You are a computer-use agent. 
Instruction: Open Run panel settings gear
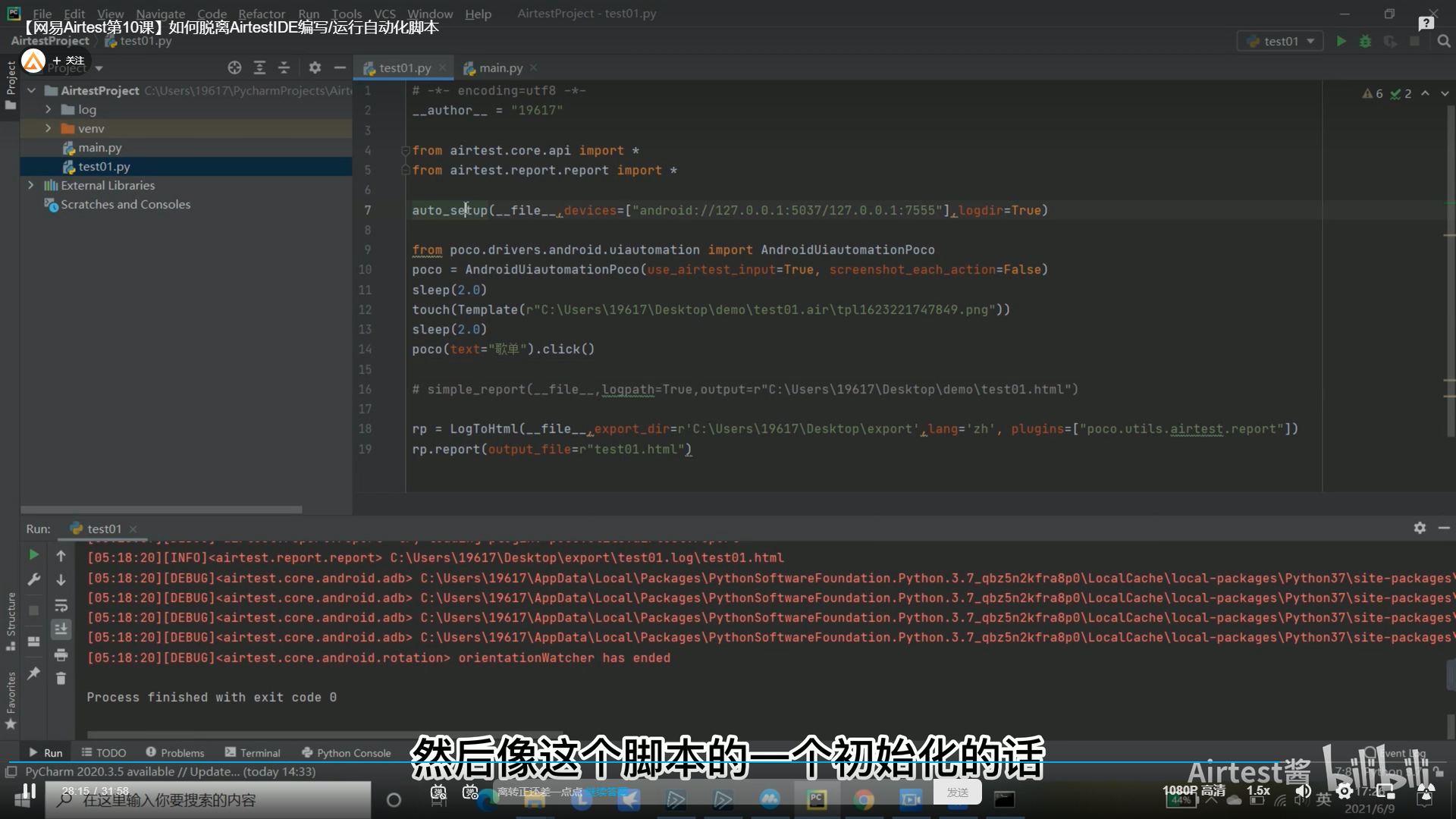pos(1420,528)
